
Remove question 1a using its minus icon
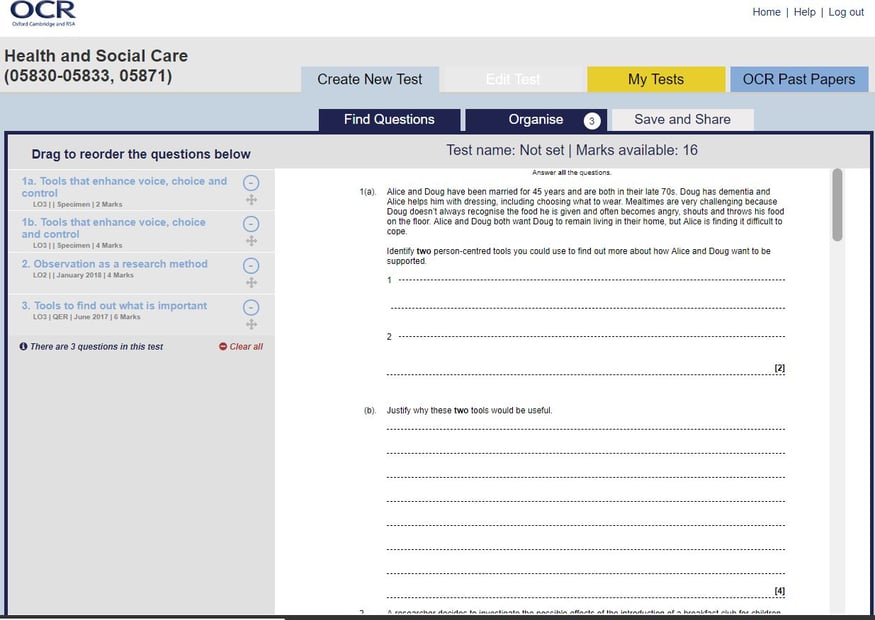250,183
